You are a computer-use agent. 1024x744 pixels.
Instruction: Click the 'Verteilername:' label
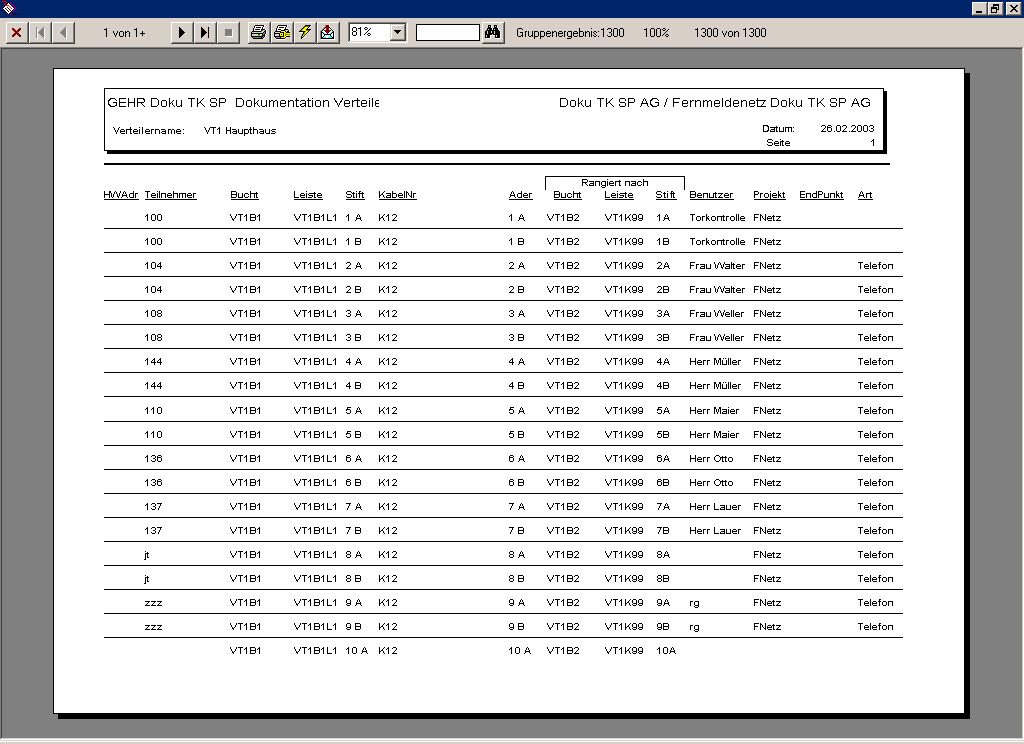pos(149,131)
